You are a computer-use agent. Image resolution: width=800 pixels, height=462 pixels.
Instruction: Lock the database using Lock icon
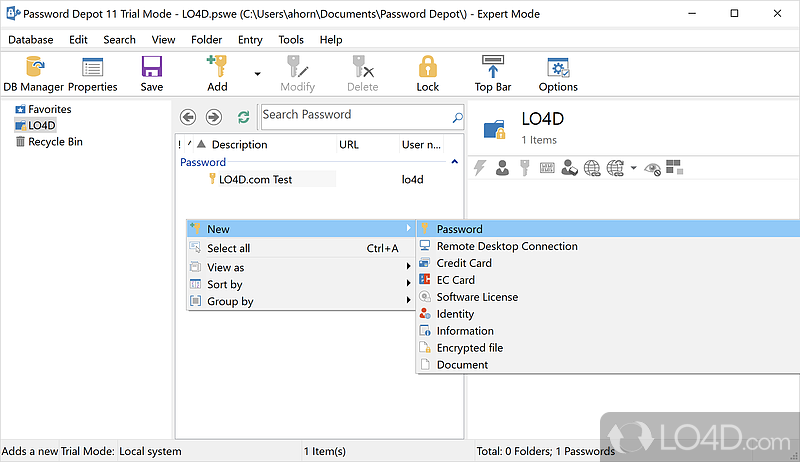point(428,74)
